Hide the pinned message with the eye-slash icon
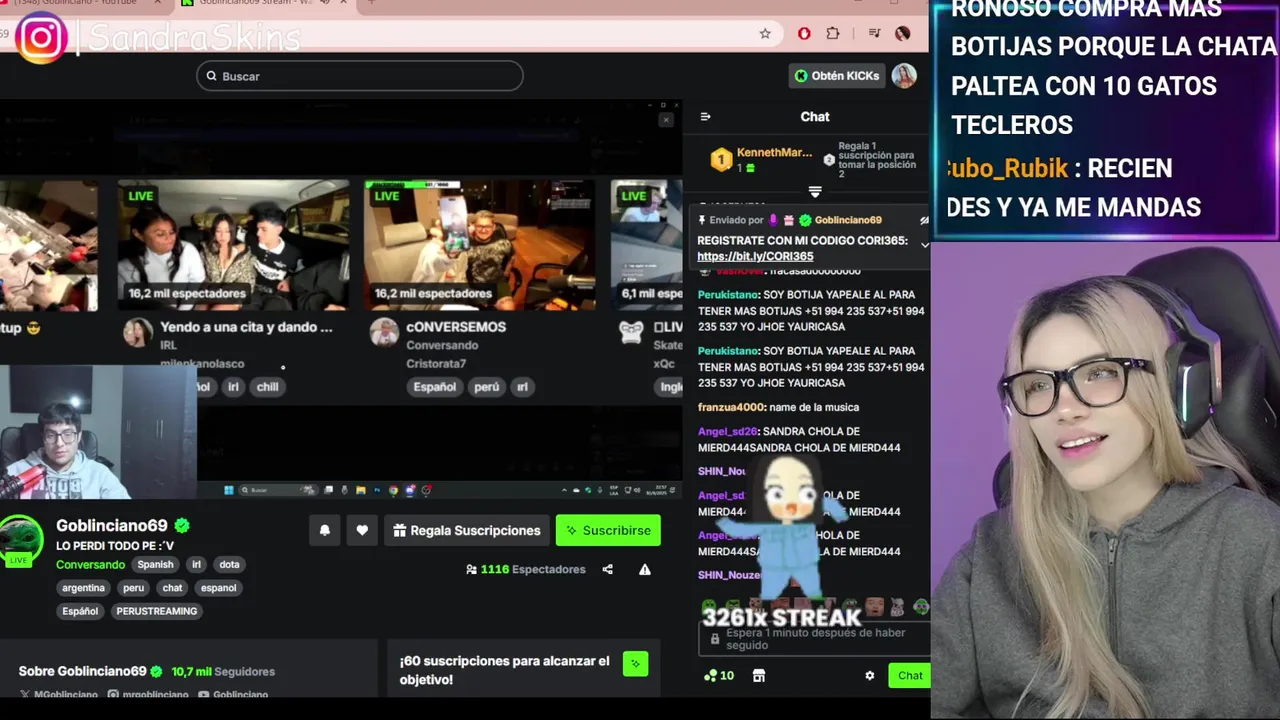1280x720 pixels. 924,220
